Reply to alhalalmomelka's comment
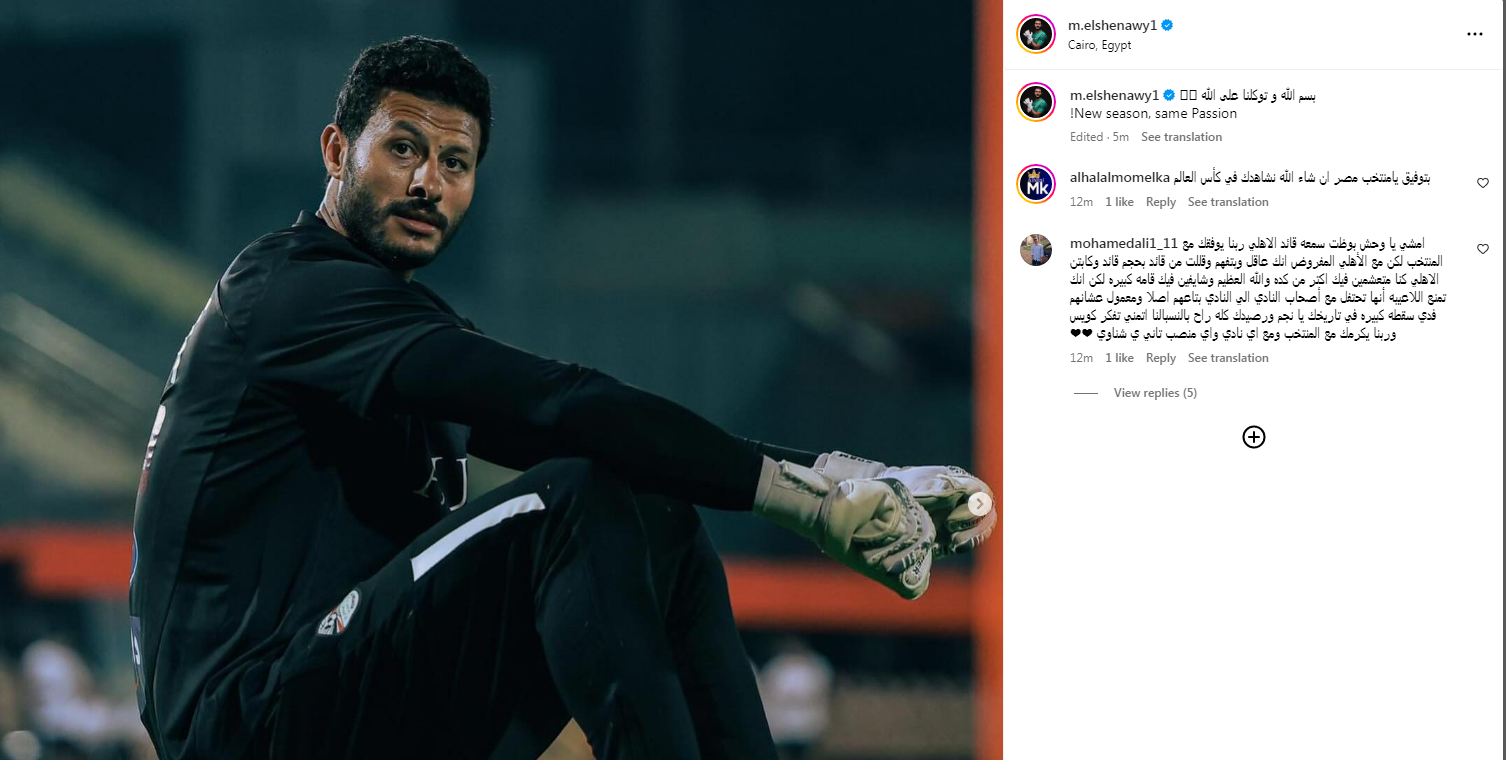This screenshot has height=760, width=1506. point(1160,202)
